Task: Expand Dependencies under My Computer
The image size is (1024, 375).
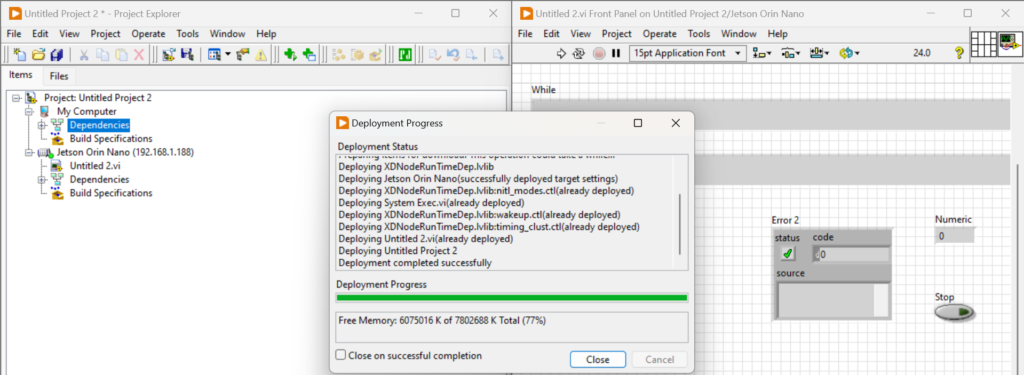Action: [x=42, y=125]
